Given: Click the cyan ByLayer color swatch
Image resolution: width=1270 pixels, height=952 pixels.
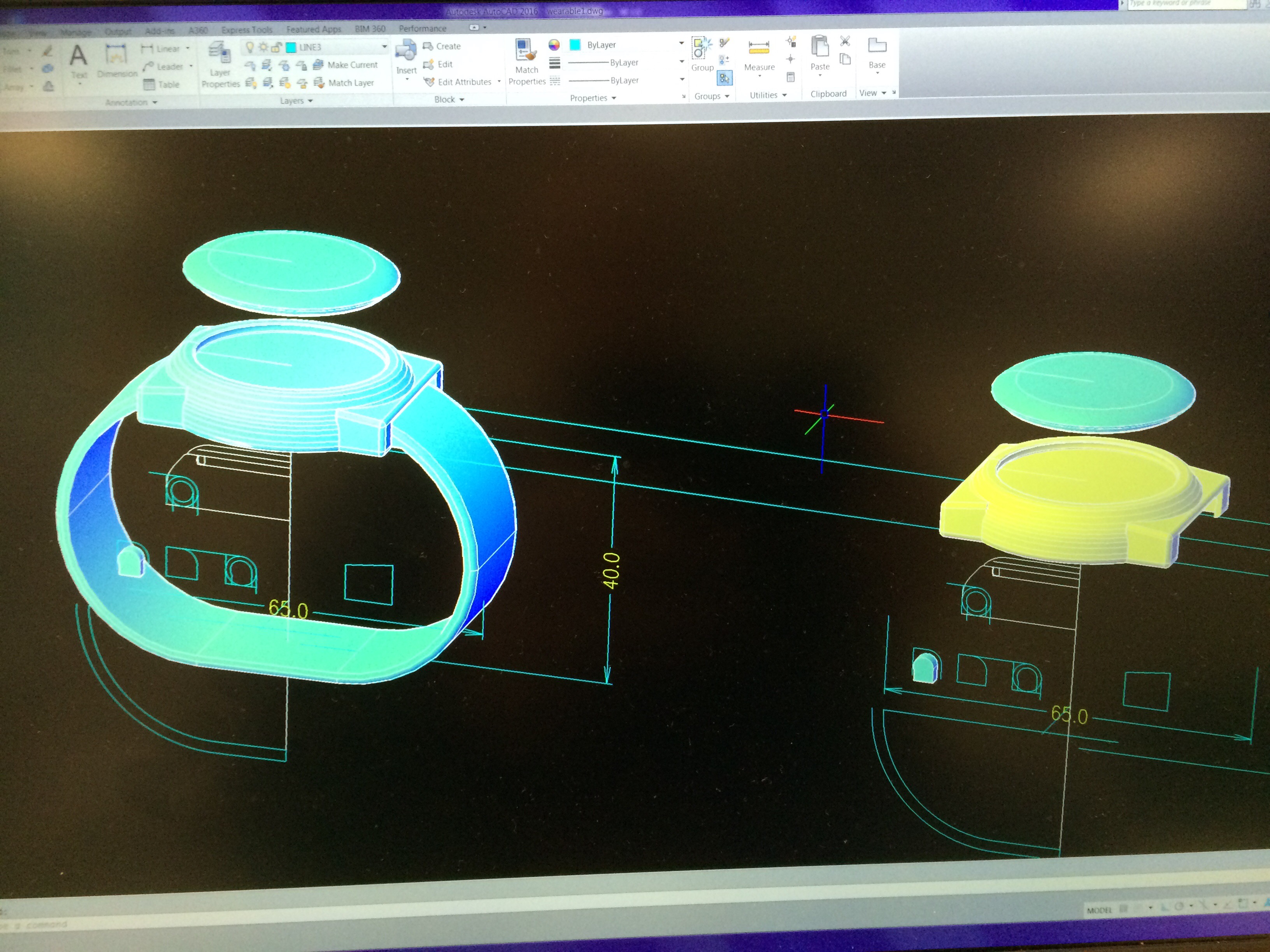Looking at the screenshot, I should [x=575, y=45].
